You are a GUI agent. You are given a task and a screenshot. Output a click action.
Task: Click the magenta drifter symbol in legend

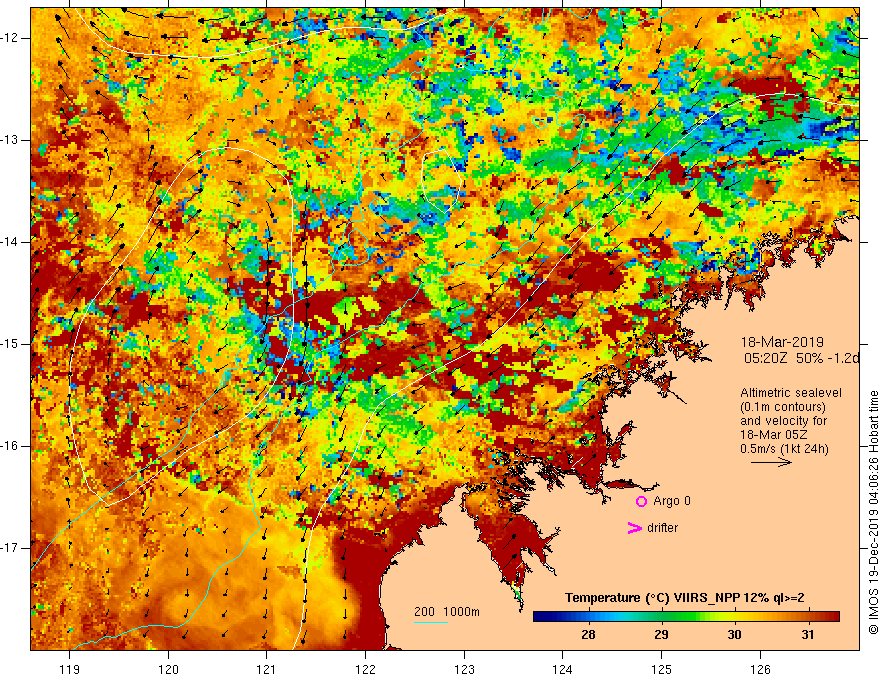[x=634, y=528]
